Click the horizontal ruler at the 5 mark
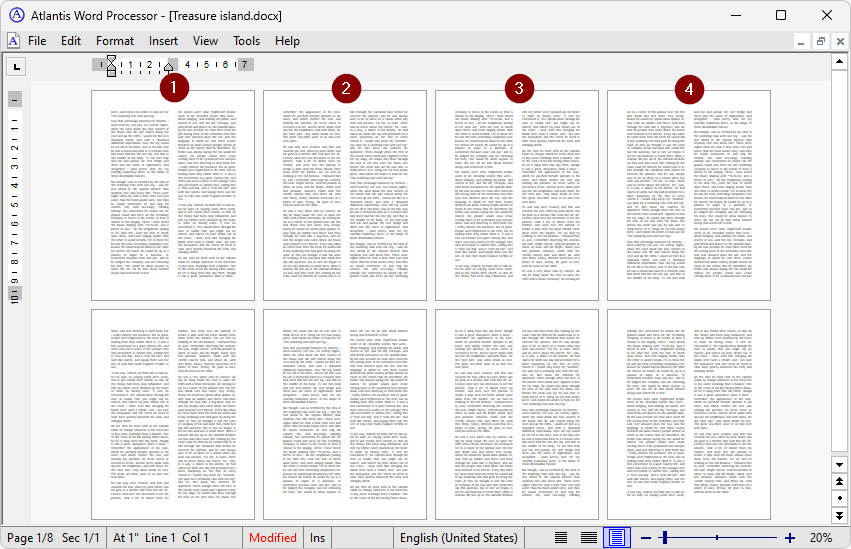 (x=206, y=65)
